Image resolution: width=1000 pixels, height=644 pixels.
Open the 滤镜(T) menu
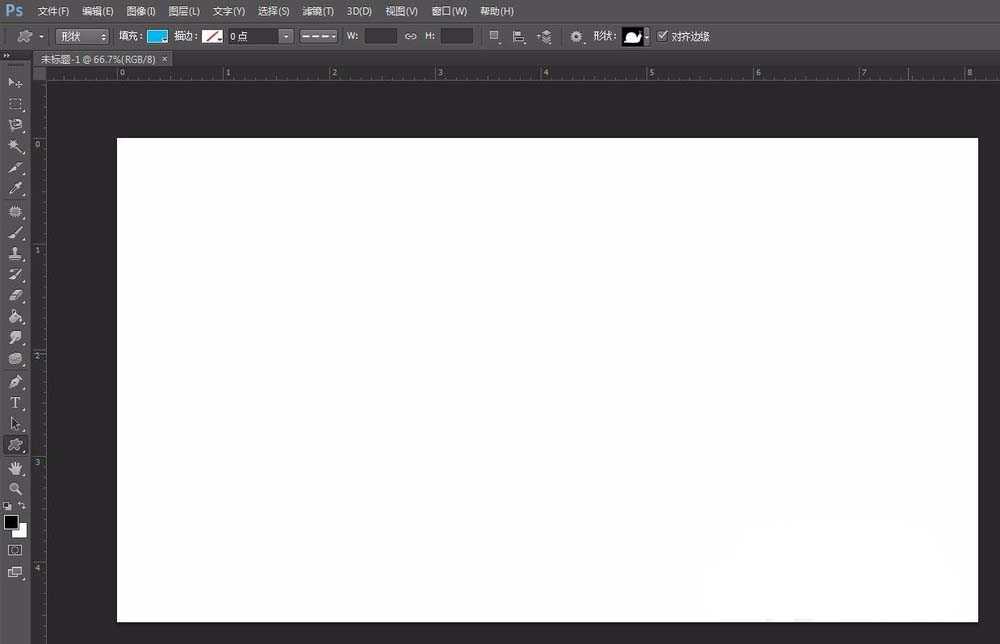[x=318, y=11]
